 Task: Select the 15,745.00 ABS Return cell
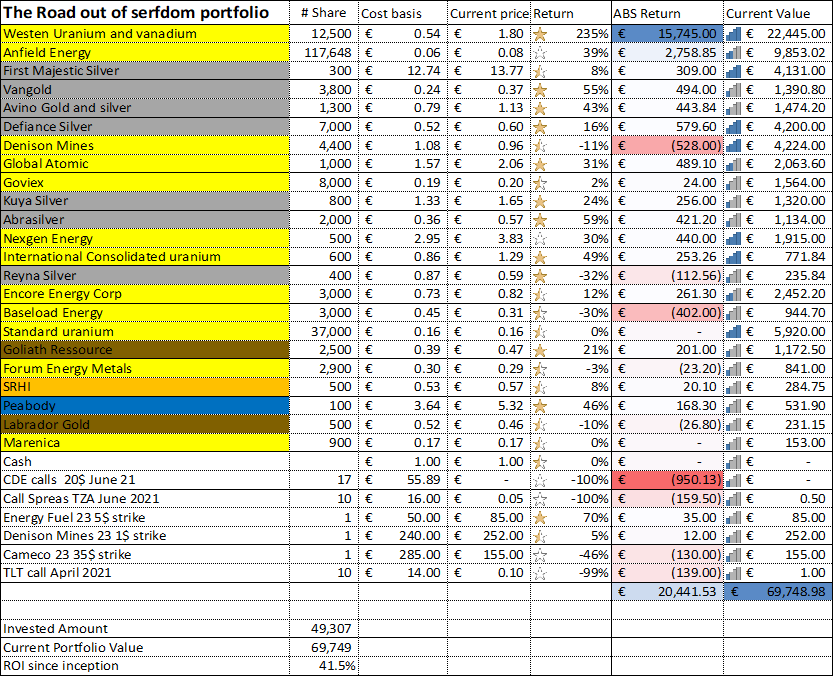click(x=667, y=34)
